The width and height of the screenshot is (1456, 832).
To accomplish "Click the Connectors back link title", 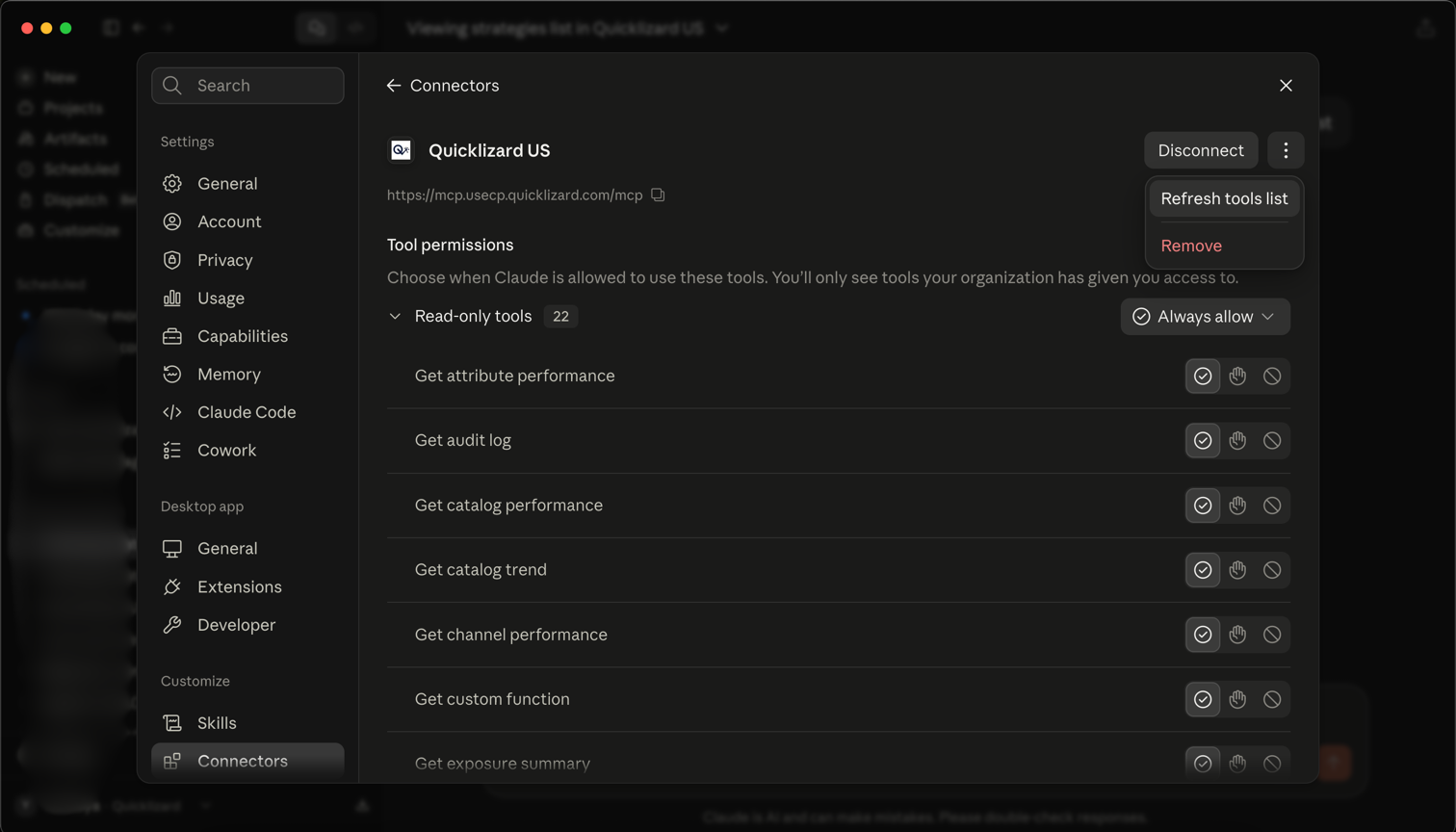I will (x=455, y=86).
